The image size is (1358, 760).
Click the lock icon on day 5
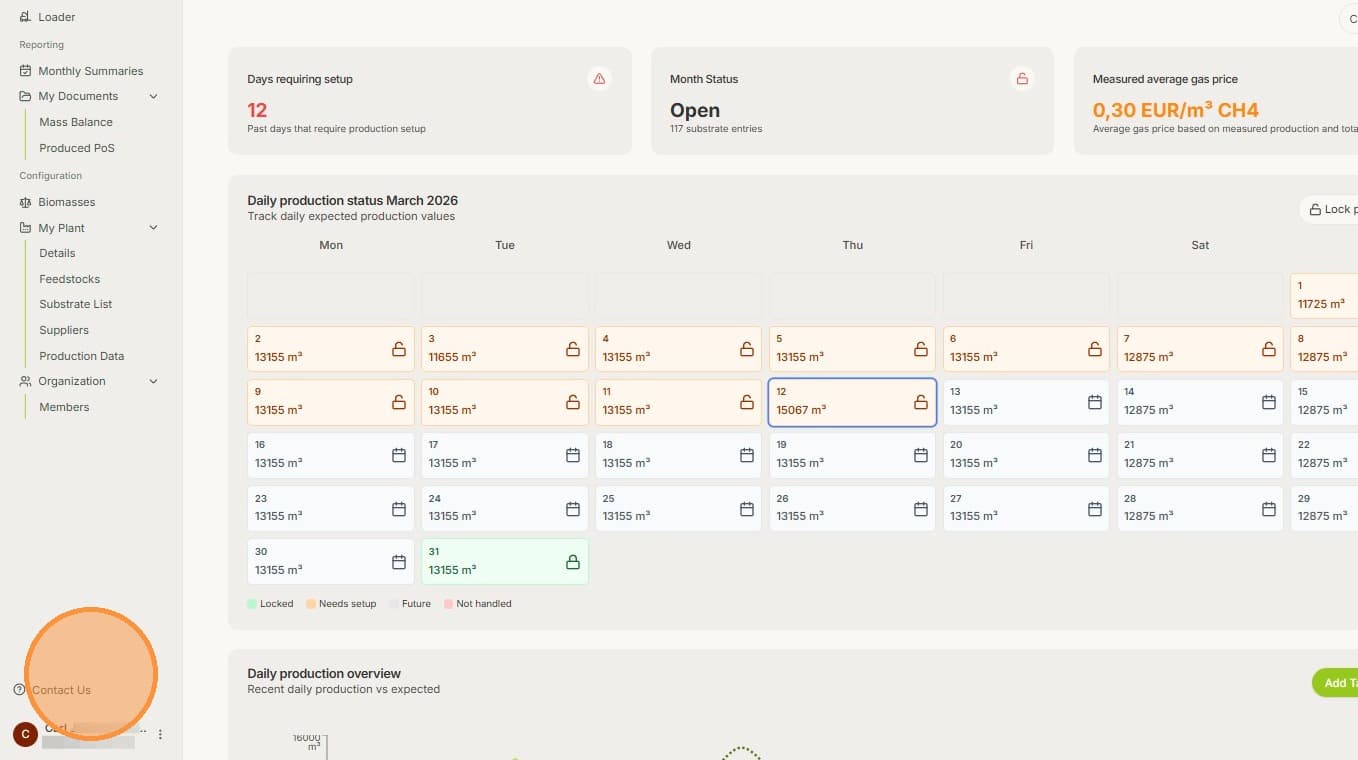(921, 349)
